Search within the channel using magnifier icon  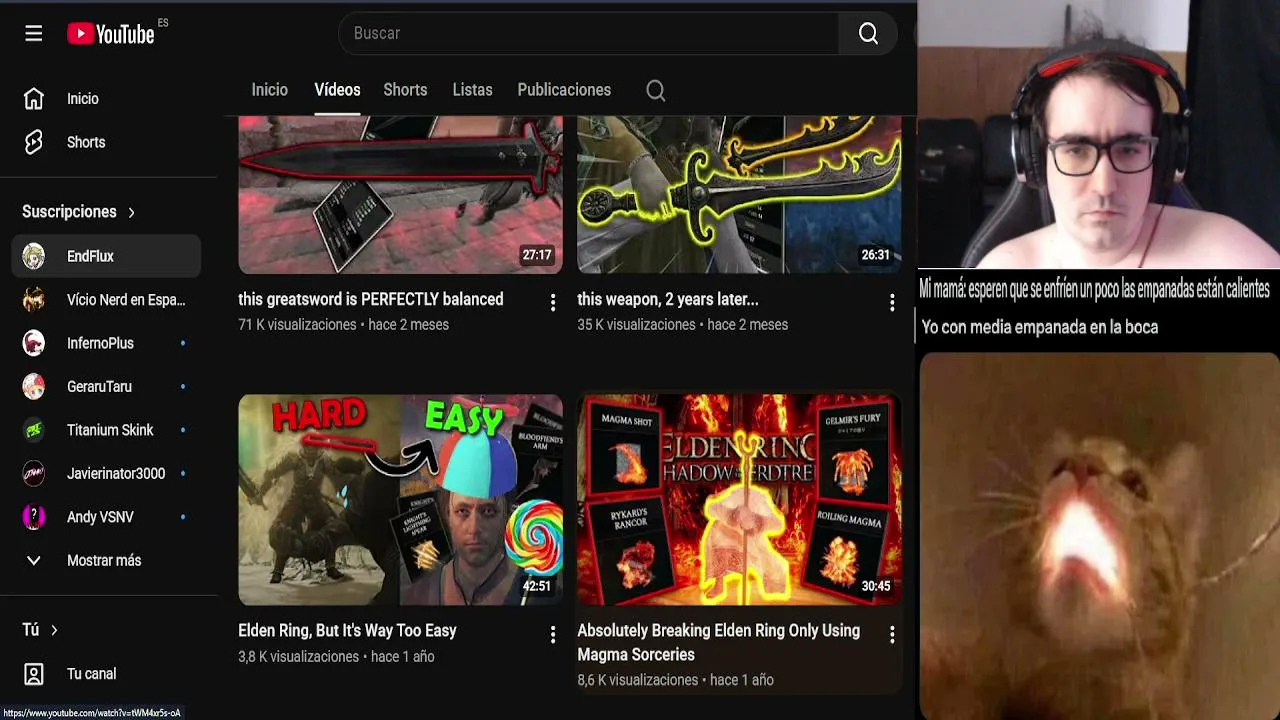point(655,90)
